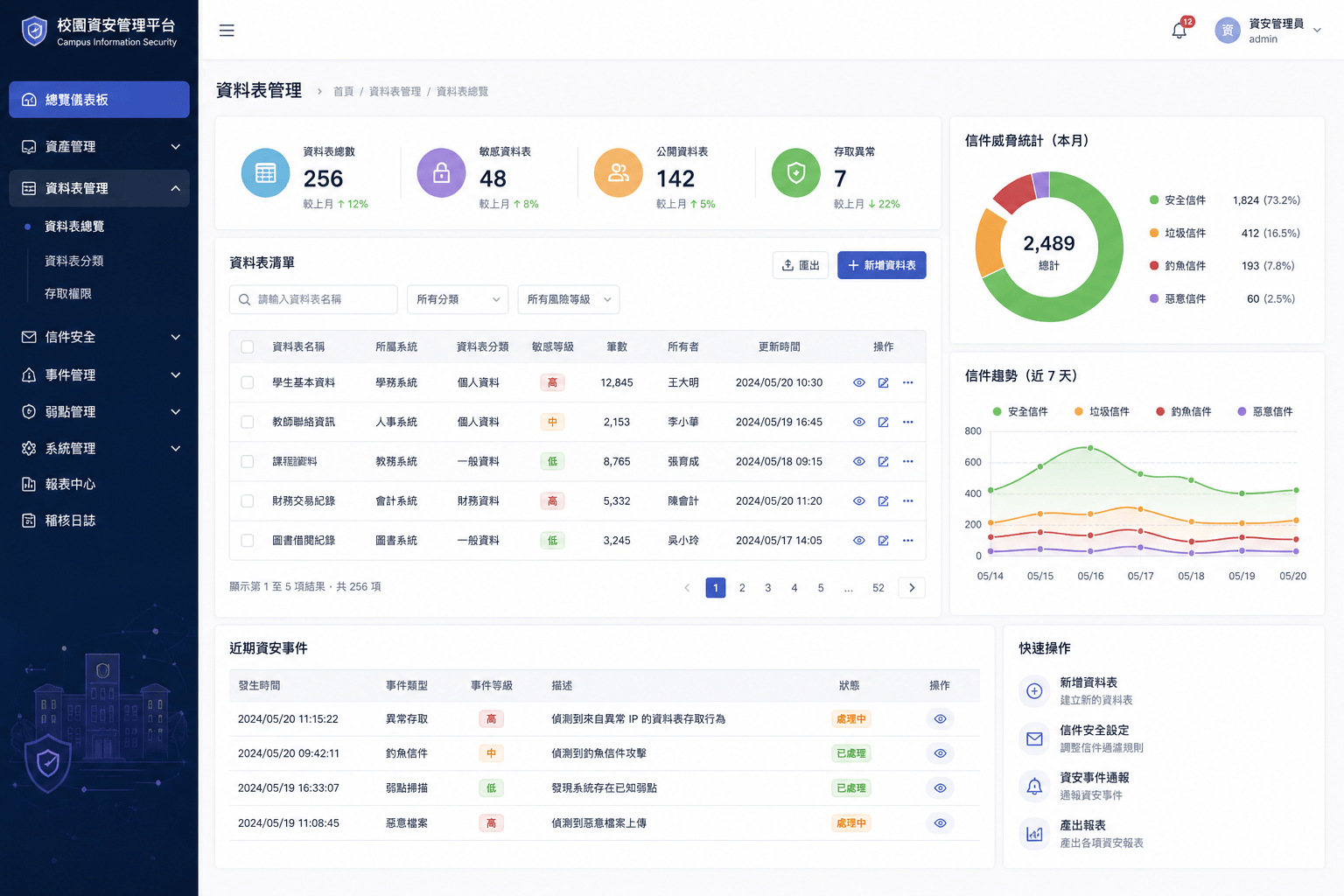This screenshot has height=896, width=1344.
Task: Jump to page 52
Action: pos(878,588)
